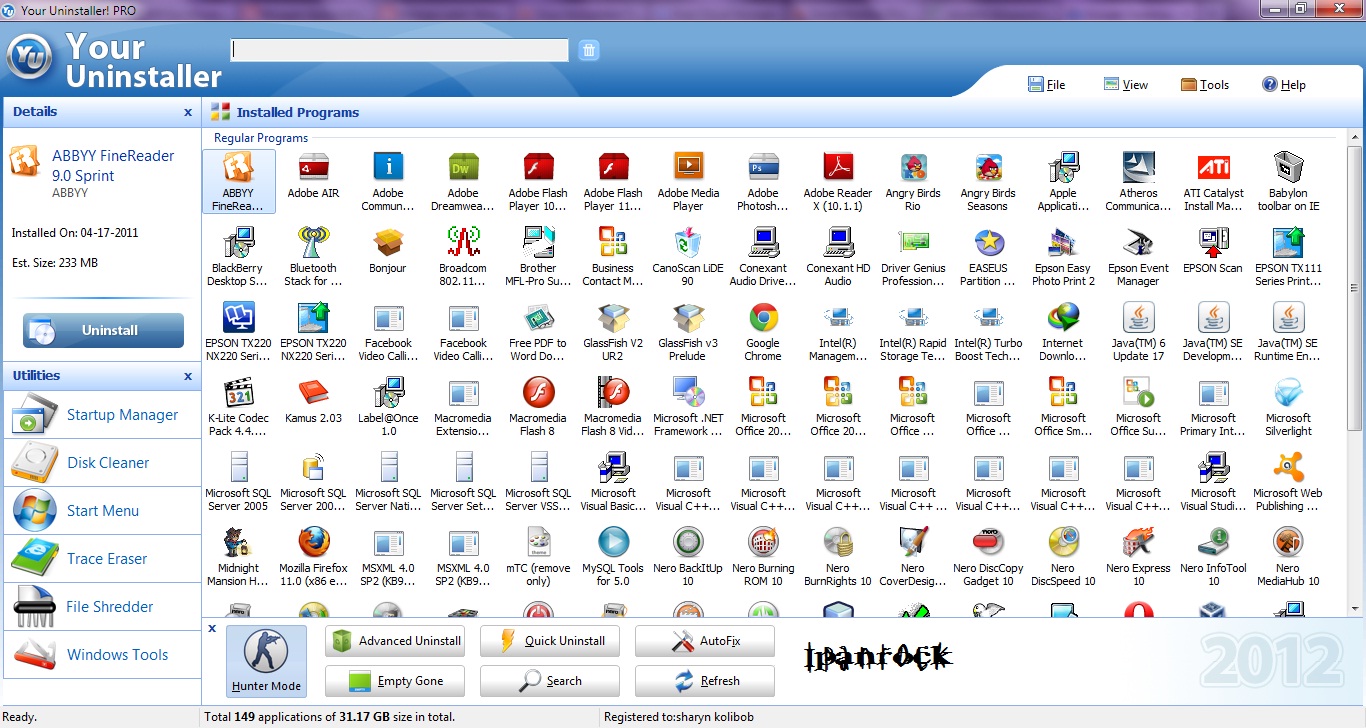
Task: Refresh the installed programs list
Action: pos(705,681)
